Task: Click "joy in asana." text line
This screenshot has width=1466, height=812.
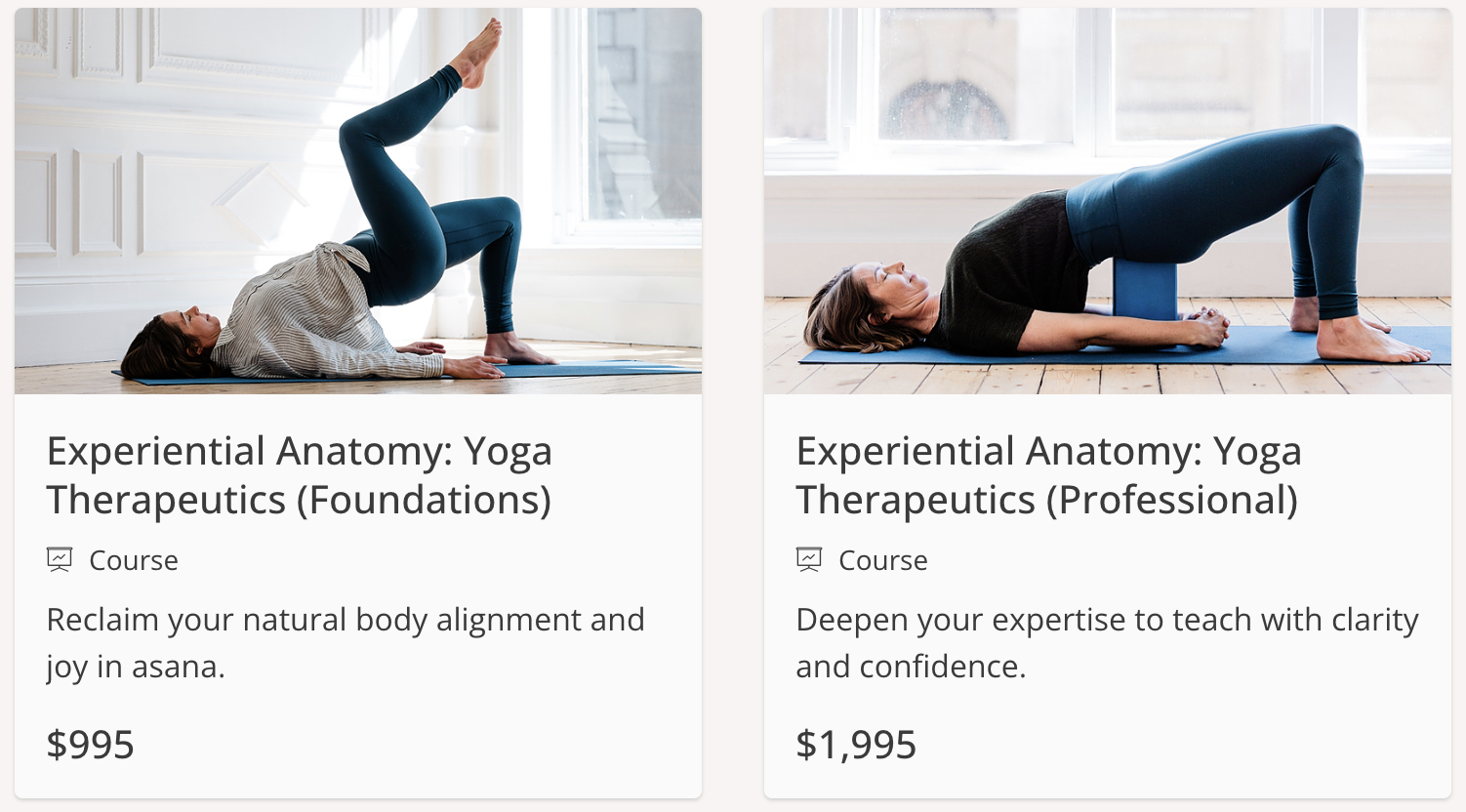Action: pyautogui.click(x=136, y=668)
